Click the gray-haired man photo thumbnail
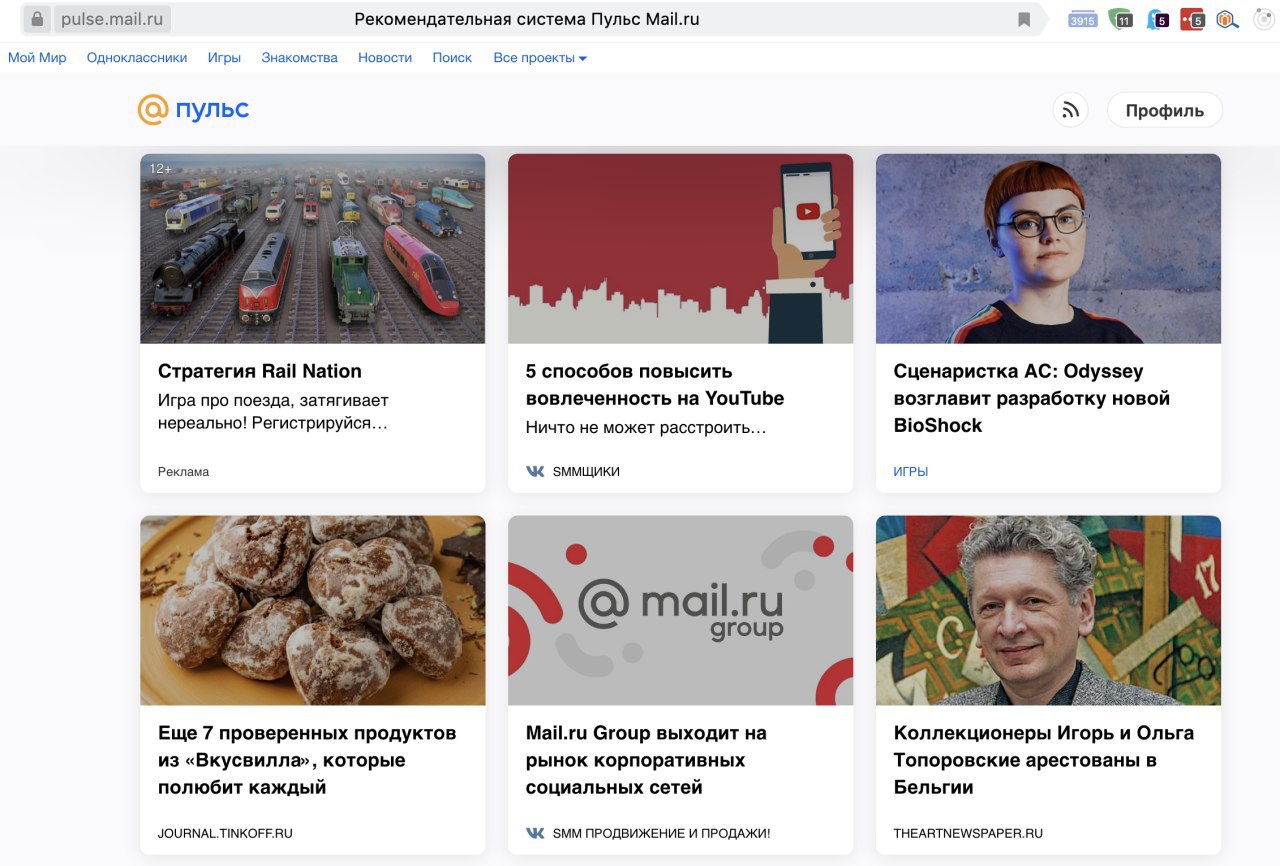 [x=1048, y=611]
